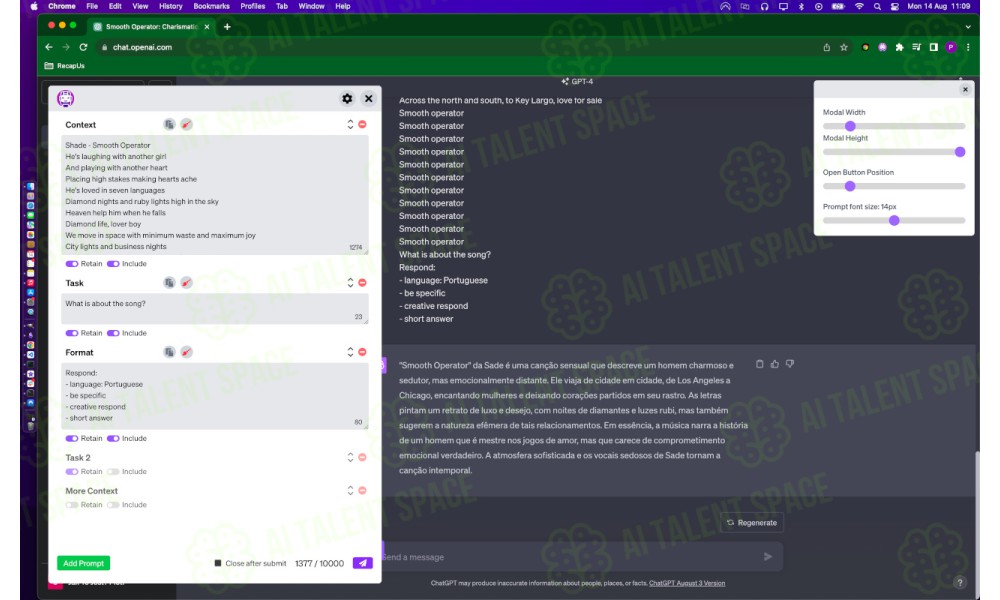Adjust the Modal Width slider
Viewport: 1000px width, 600px height.
click(x=893, y=126)
